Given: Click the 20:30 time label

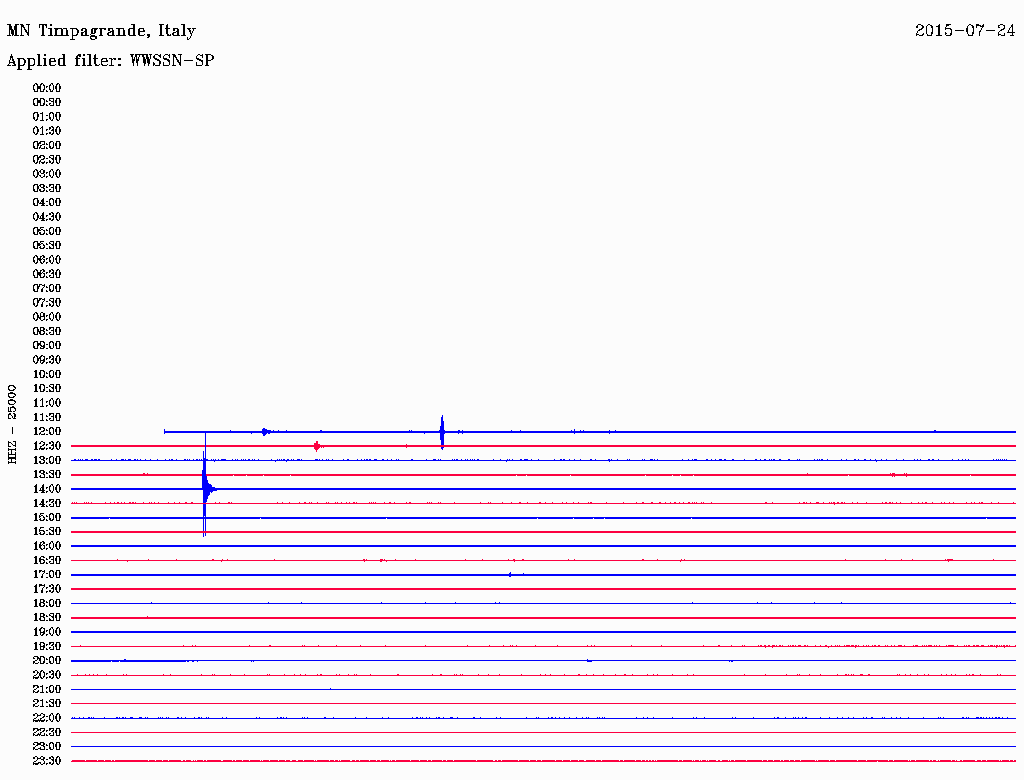Looking at the screenshot, I should click(46, 675).
